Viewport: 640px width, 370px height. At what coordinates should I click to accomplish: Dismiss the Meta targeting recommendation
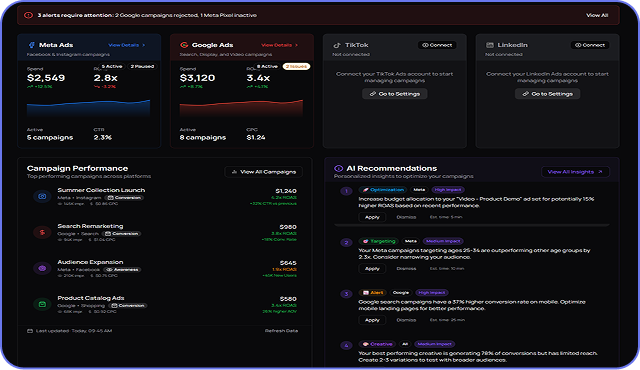[406, 268]
